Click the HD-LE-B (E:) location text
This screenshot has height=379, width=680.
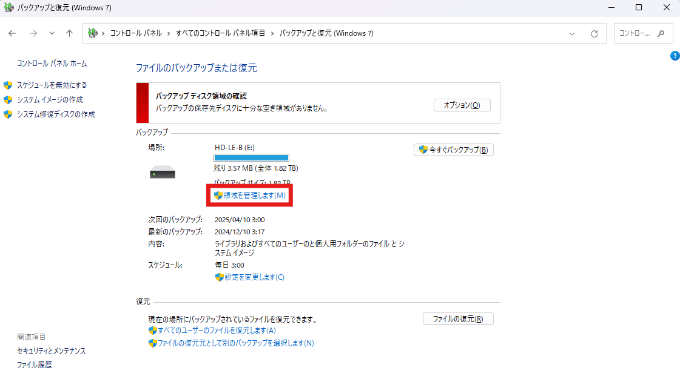[x=234, y=147]
